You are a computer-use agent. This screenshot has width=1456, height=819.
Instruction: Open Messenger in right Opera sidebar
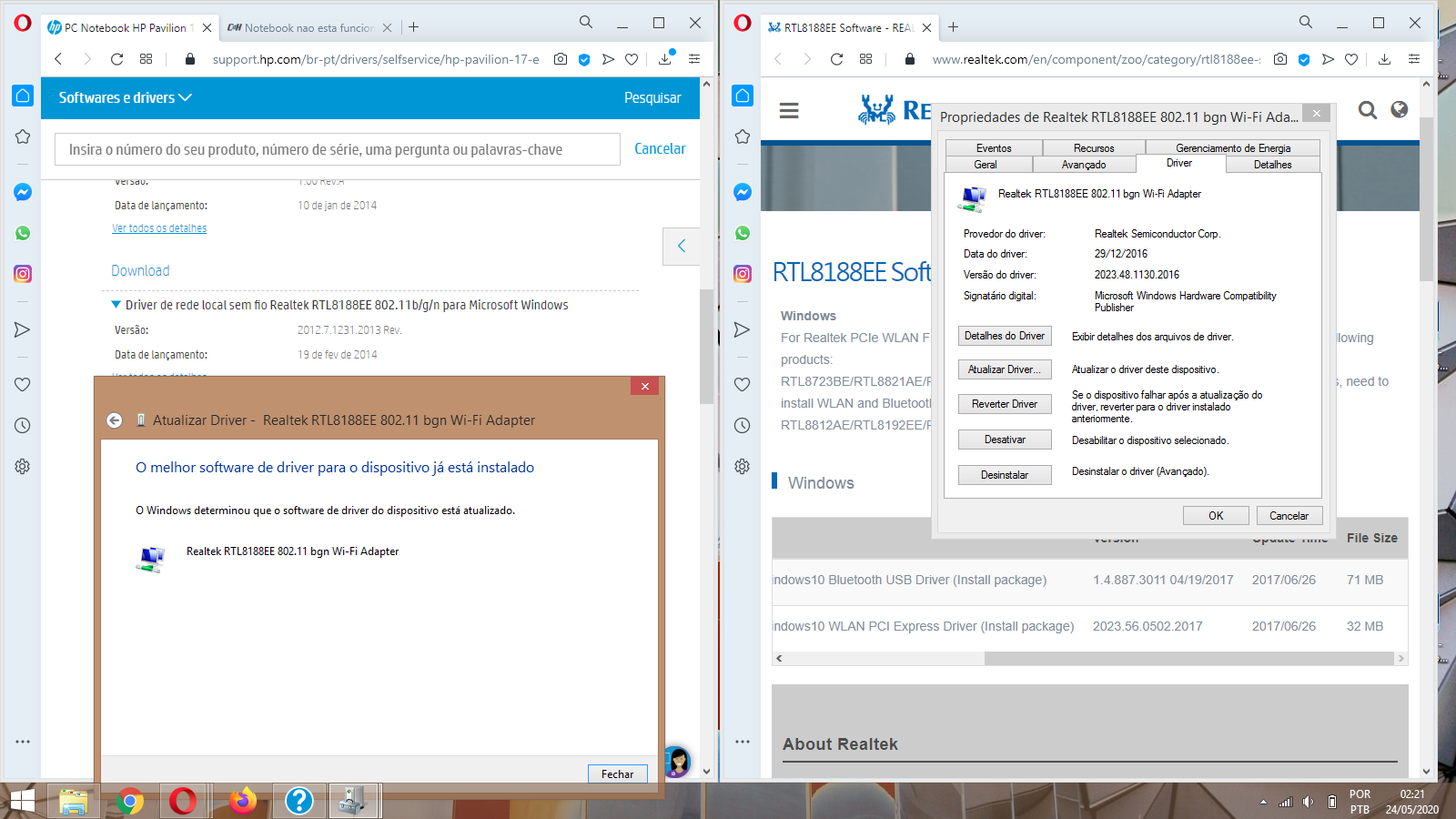coord(743,192)
